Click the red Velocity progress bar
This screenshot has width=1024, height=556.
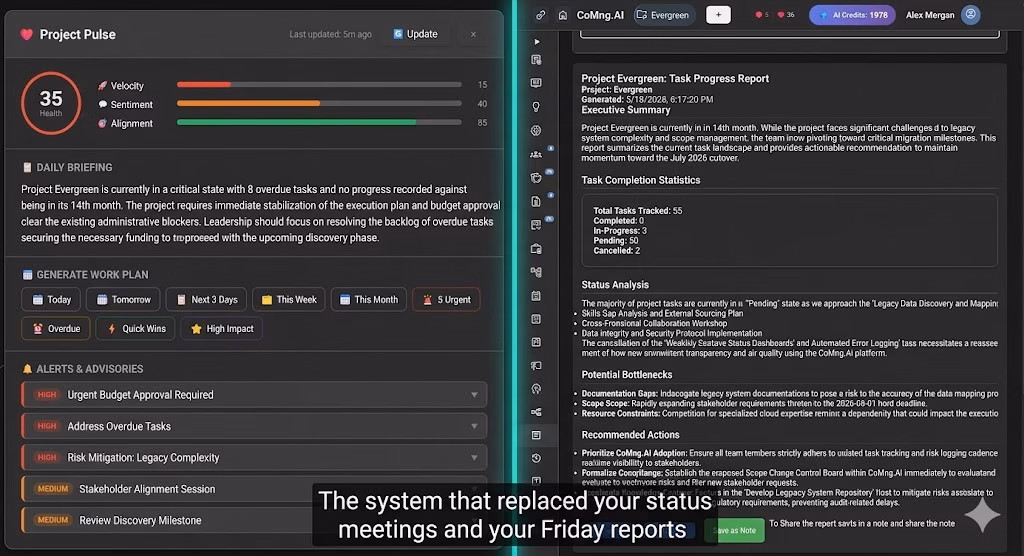[x=319, y=84]
